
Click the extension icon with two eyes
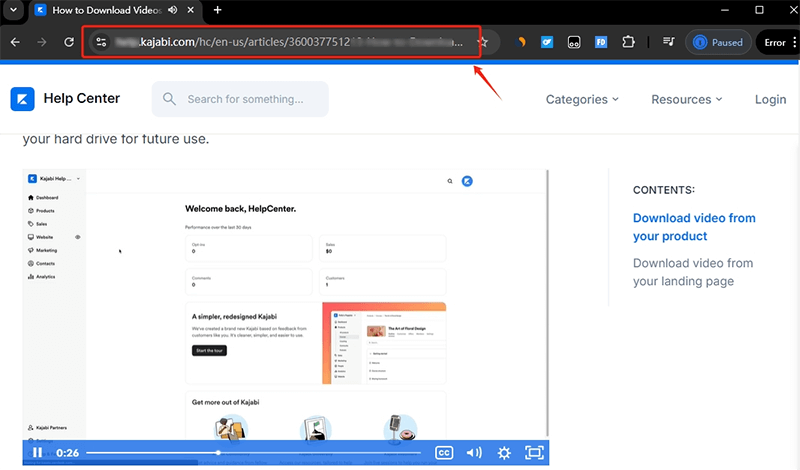tap(574, 42)
